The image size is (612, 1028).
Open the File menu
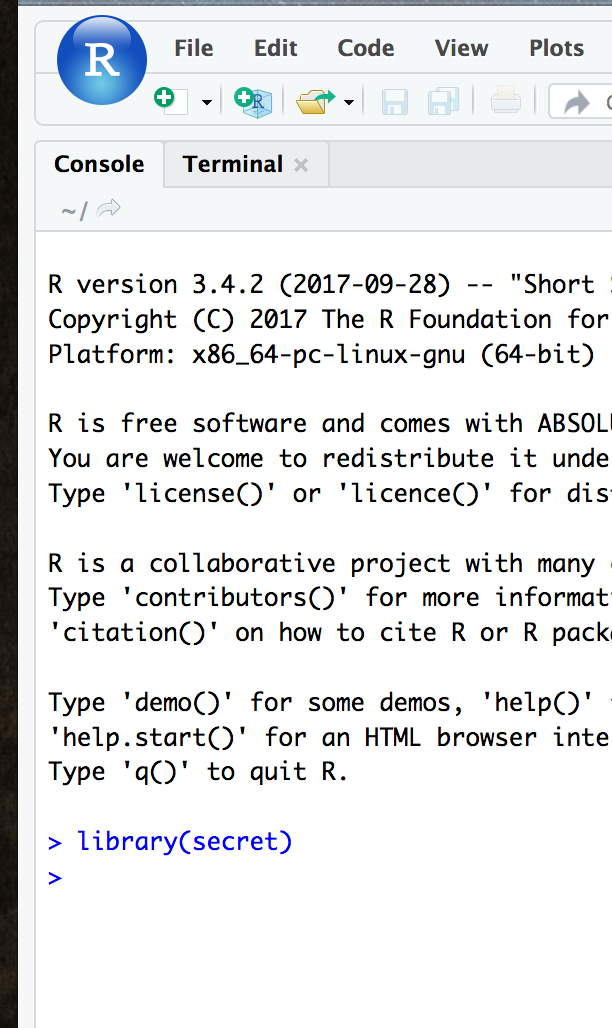pos(194,48)
